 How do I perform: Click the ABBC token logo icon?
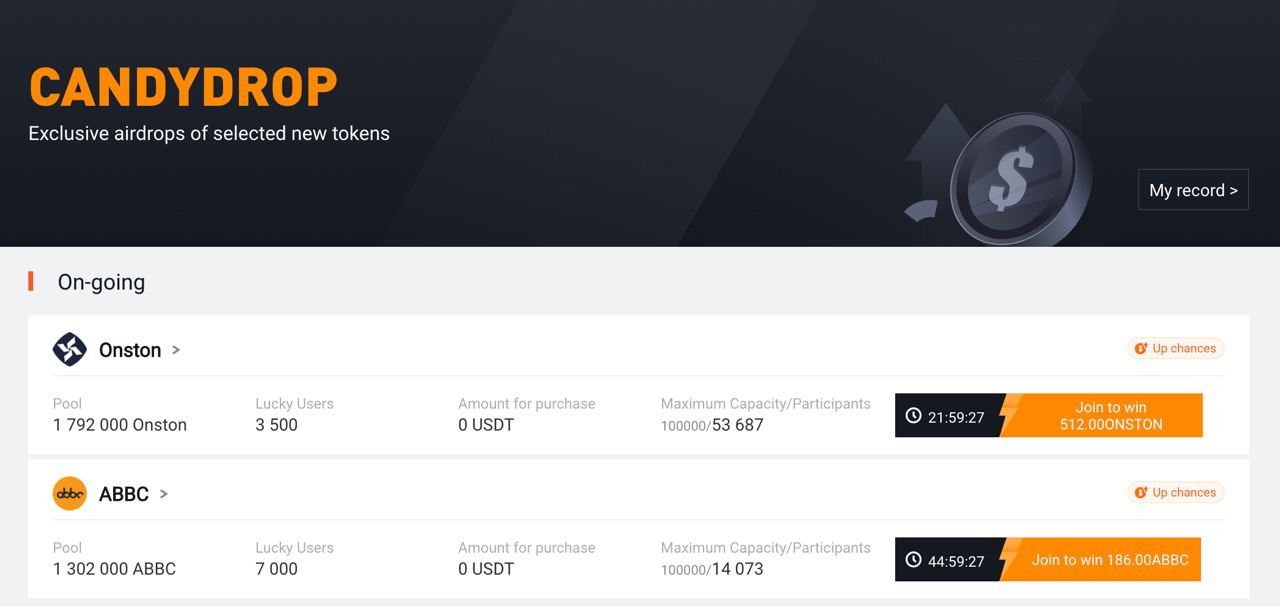tap(70, 494)
